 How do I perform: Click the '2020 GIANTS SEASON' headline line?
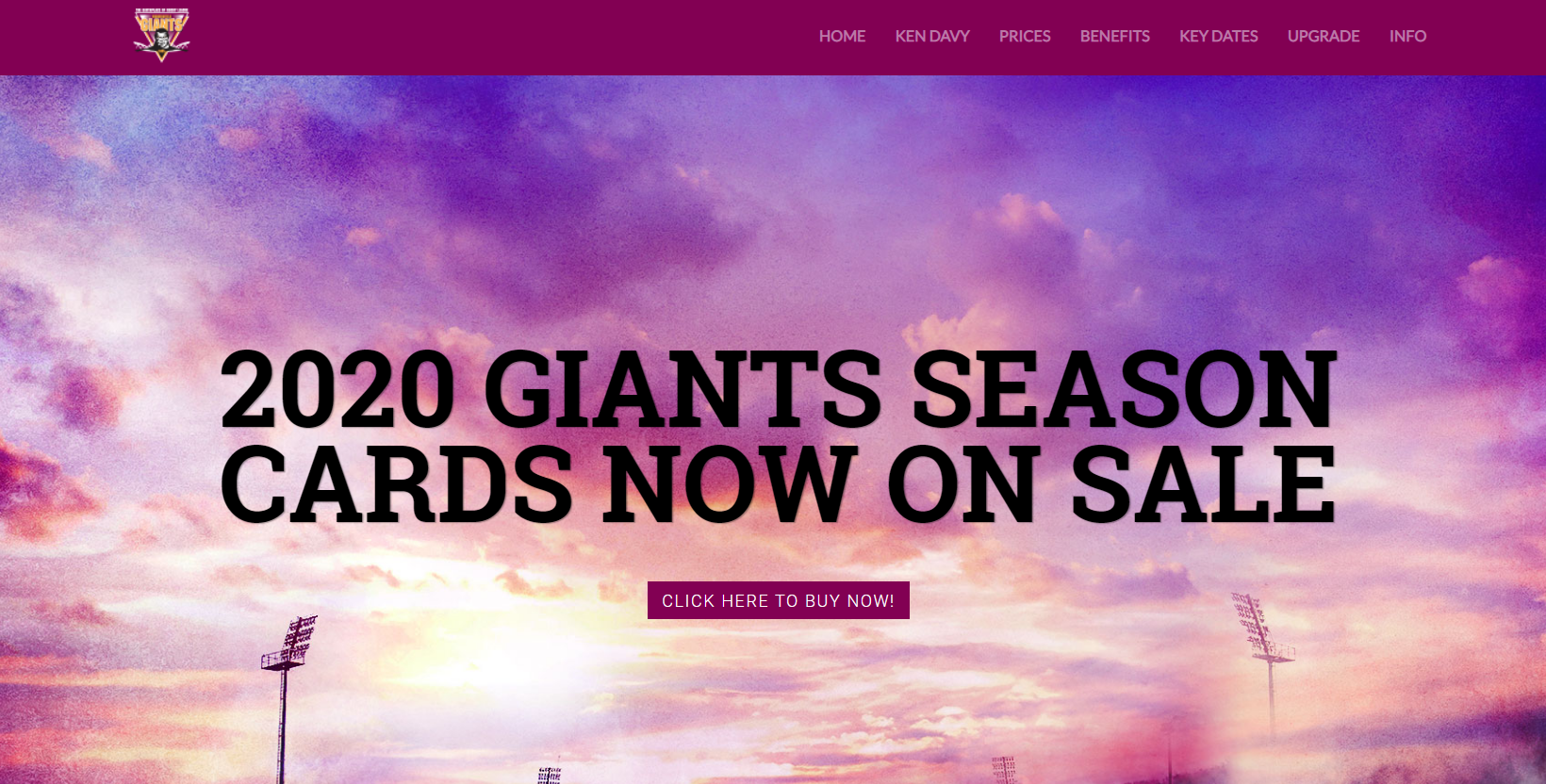pyautogui.click(x=778, y=388)
